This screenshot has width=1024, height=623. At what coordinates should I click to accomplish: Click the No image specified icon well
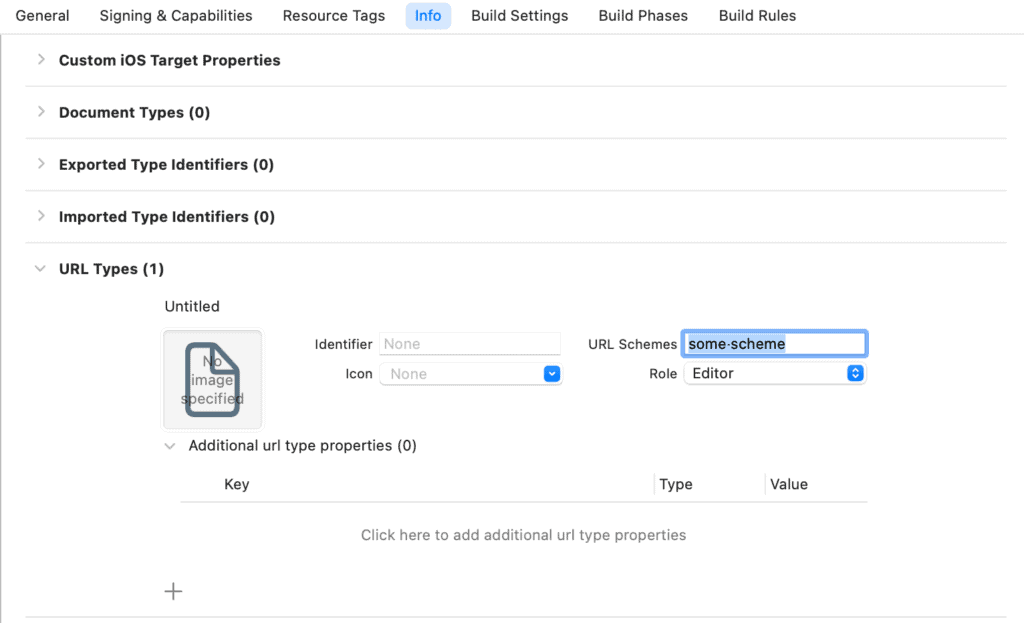[212, 379]
